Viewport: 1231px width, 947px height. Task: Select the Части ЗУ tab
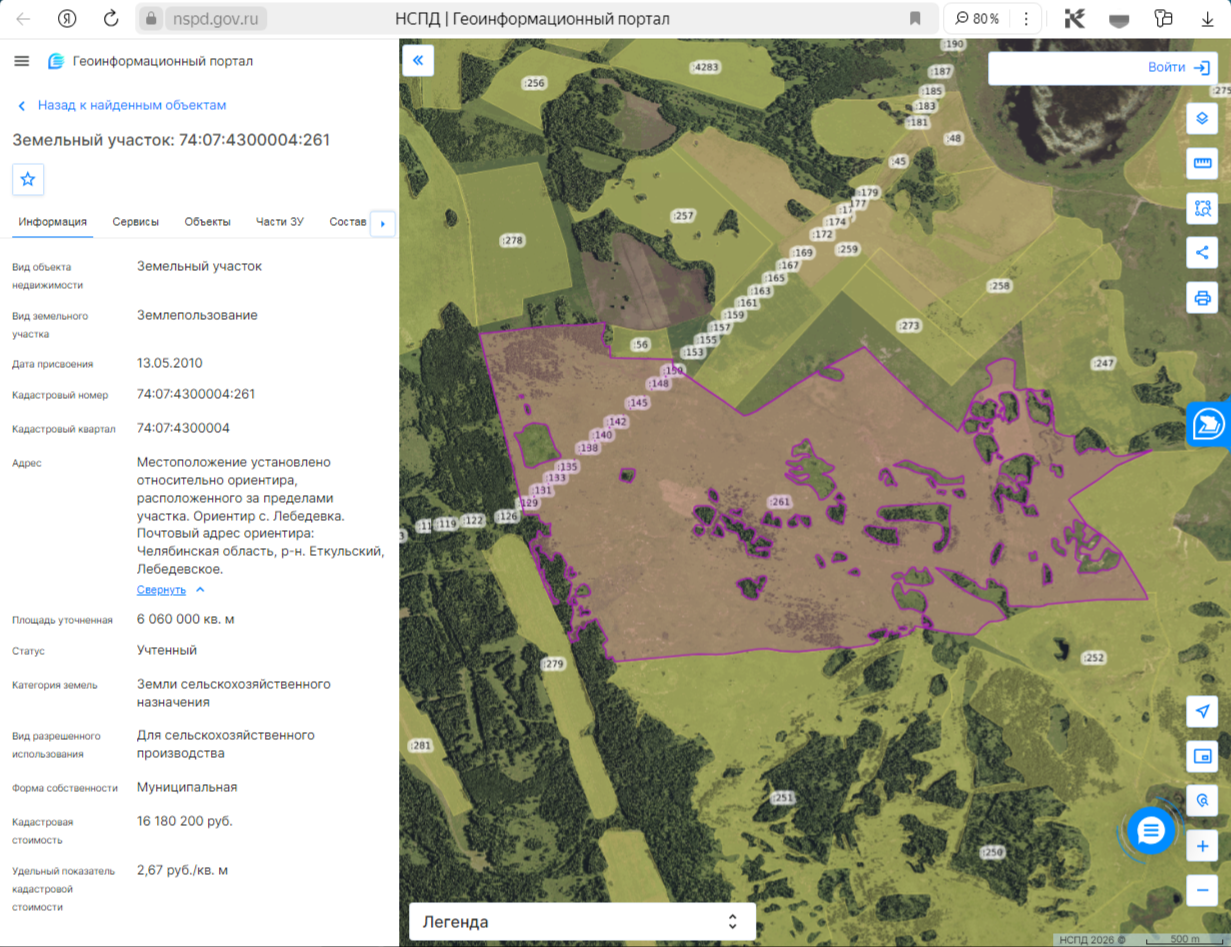coord(280,222)
